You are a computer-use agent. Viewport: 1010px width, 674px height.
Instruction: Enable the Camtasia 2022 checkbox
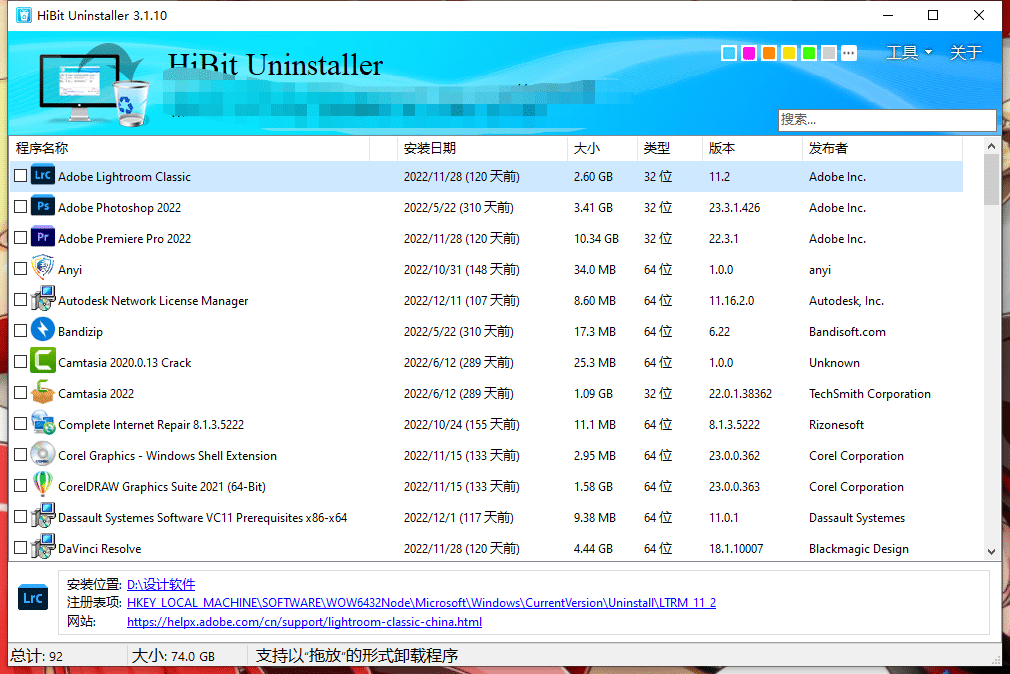pyautogui.click(x=21, y=392)
